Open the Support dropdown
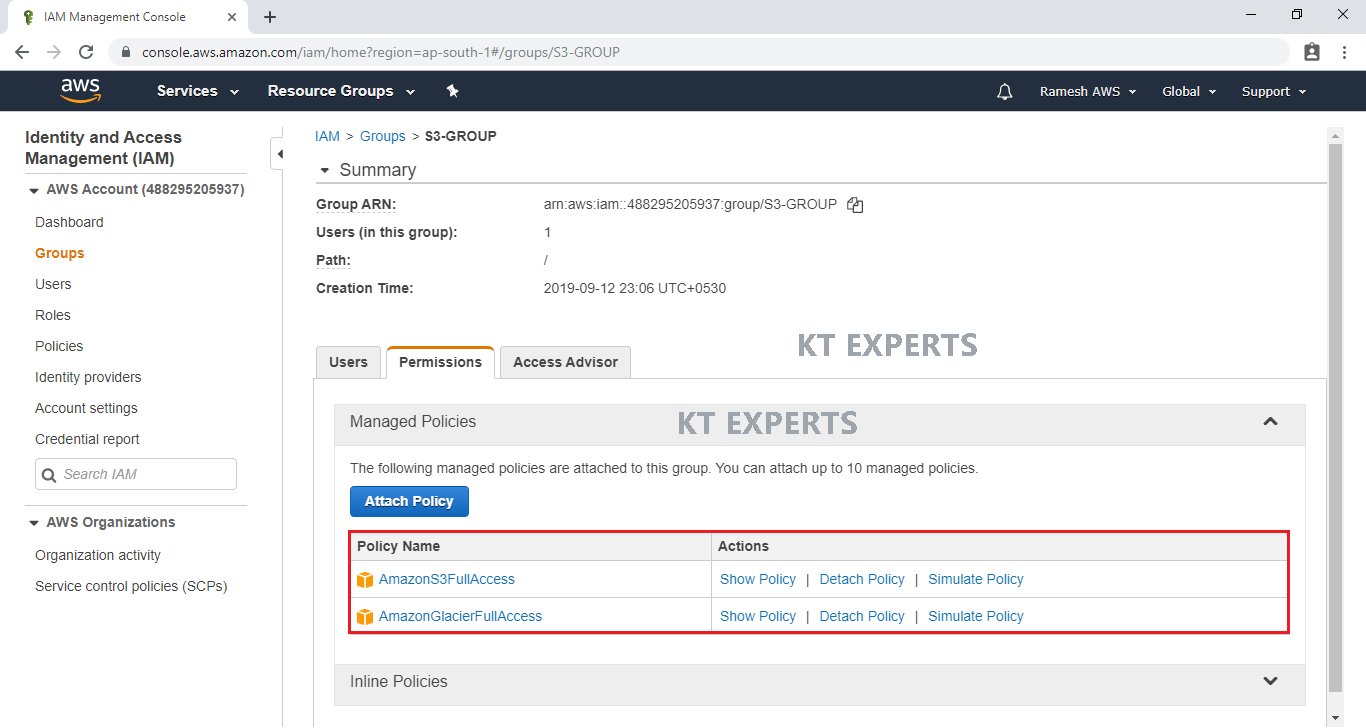Viewport: 1366px width, 728px height. [x=1274, y=91]
